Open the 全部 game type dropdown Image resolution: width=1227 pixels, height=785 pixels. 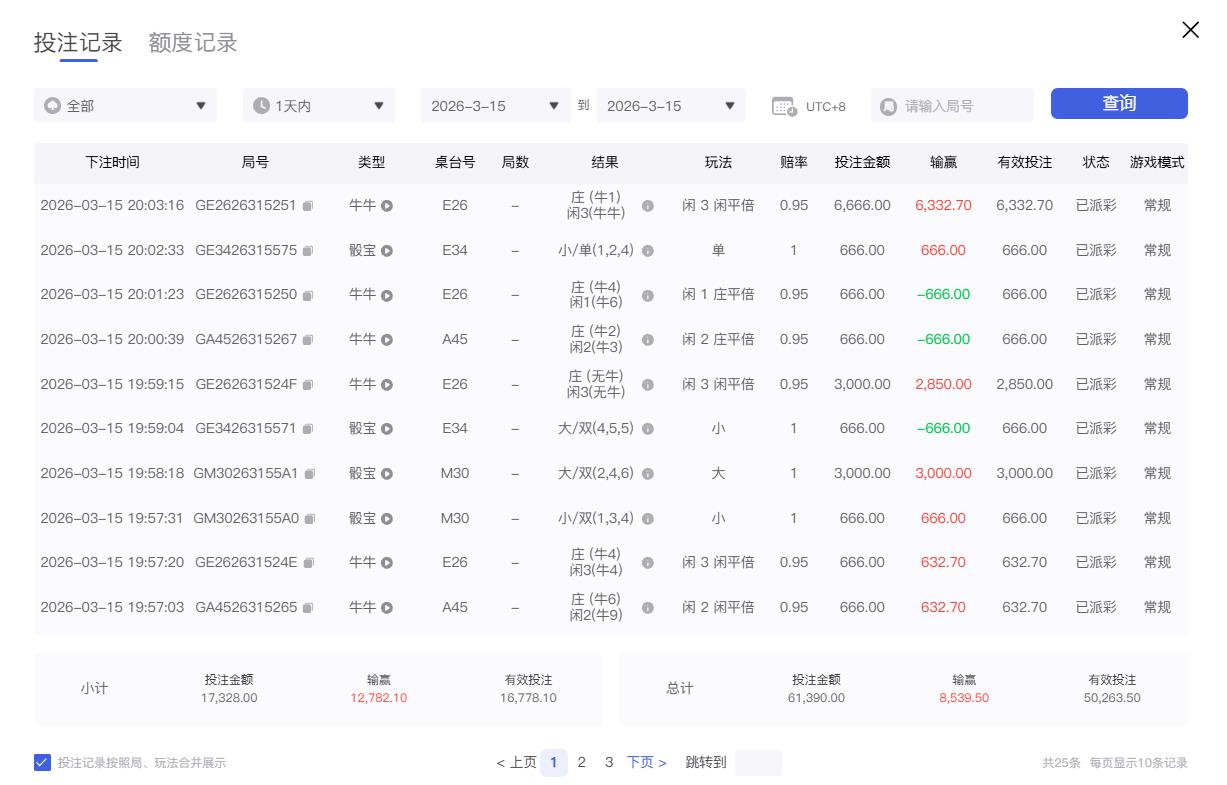125,104
